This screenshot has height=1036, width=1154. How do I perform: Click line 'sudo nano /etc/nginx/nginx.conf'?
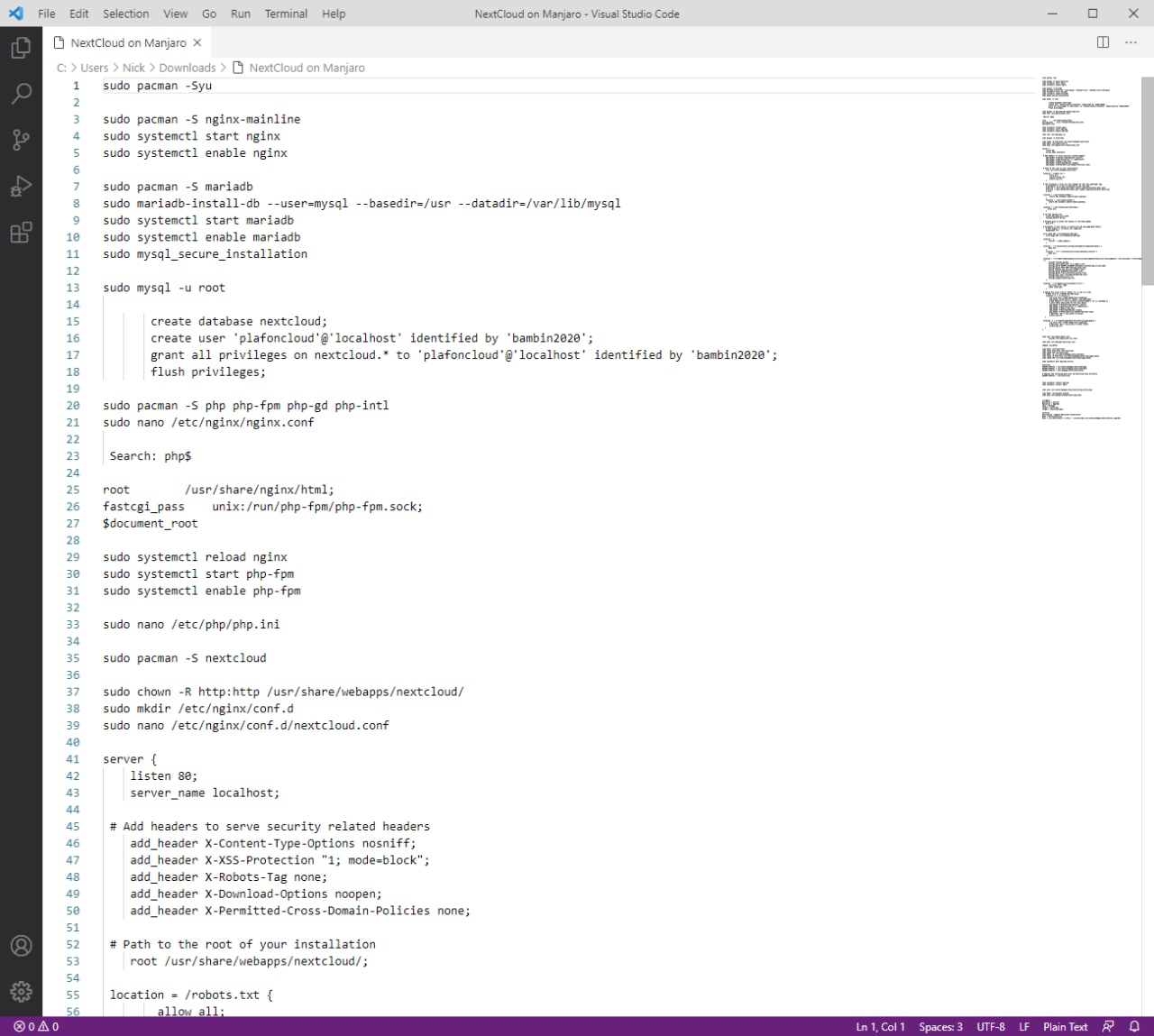[208, 422]
